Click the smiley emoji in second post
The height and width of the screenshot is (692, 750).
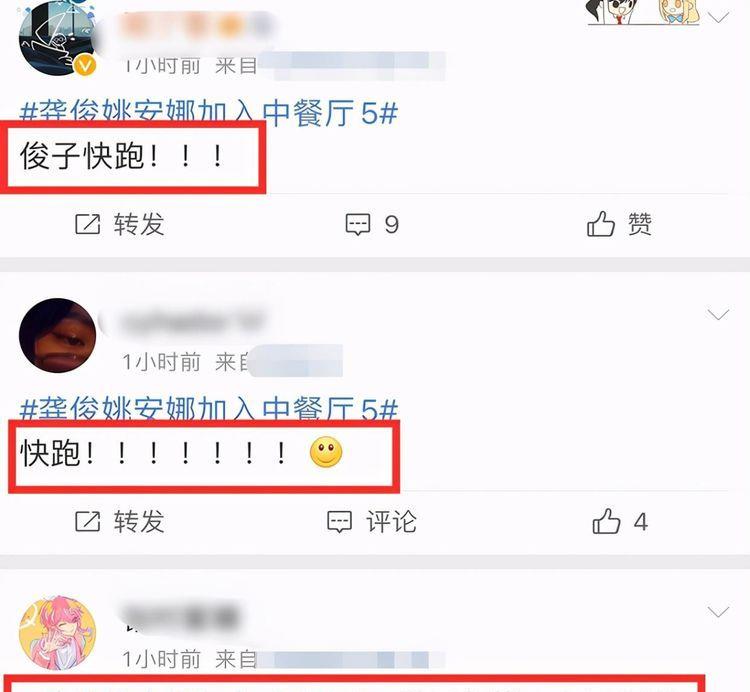[326, 452]
